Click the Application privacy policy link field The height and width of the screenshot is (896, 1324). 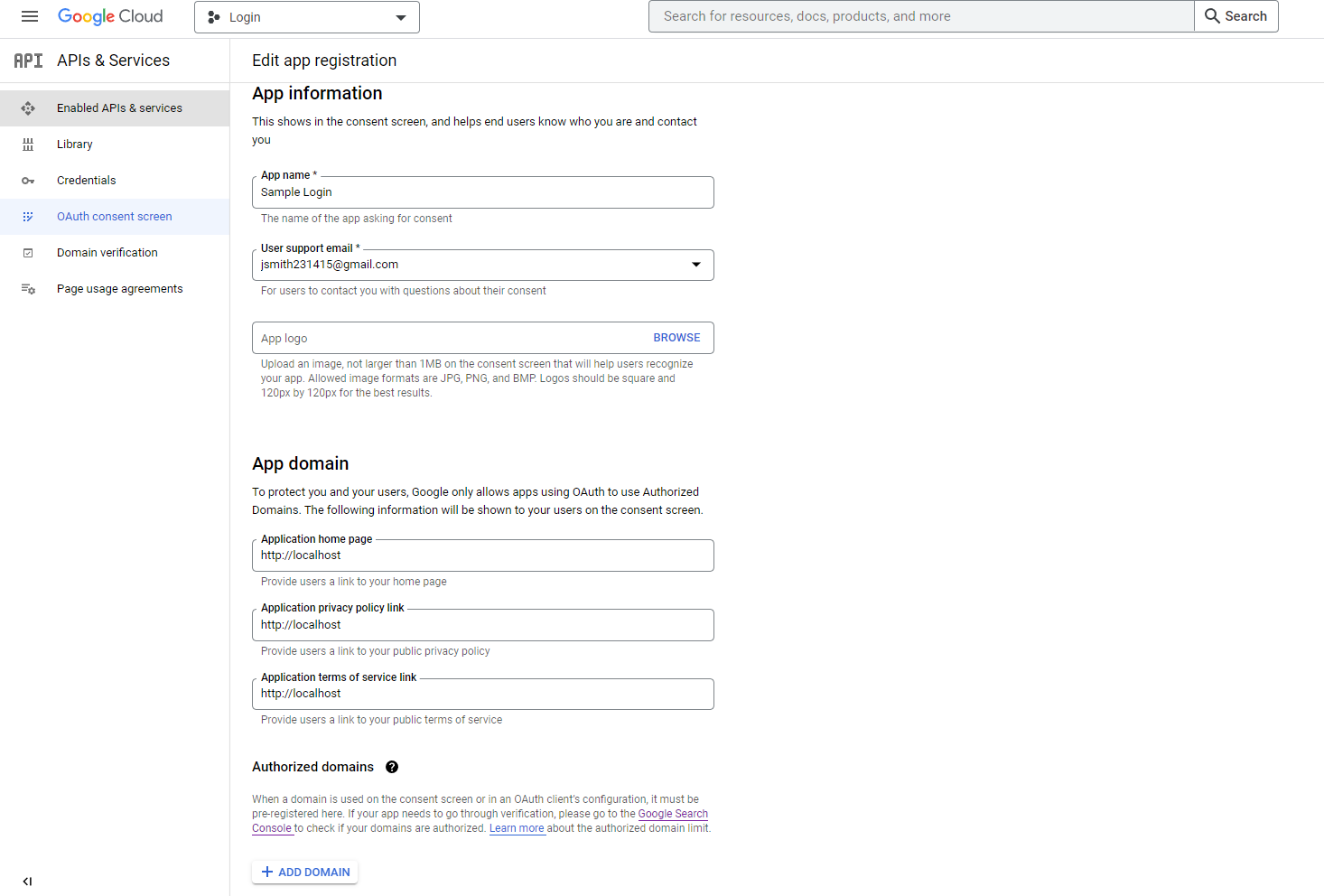(482, 625)
